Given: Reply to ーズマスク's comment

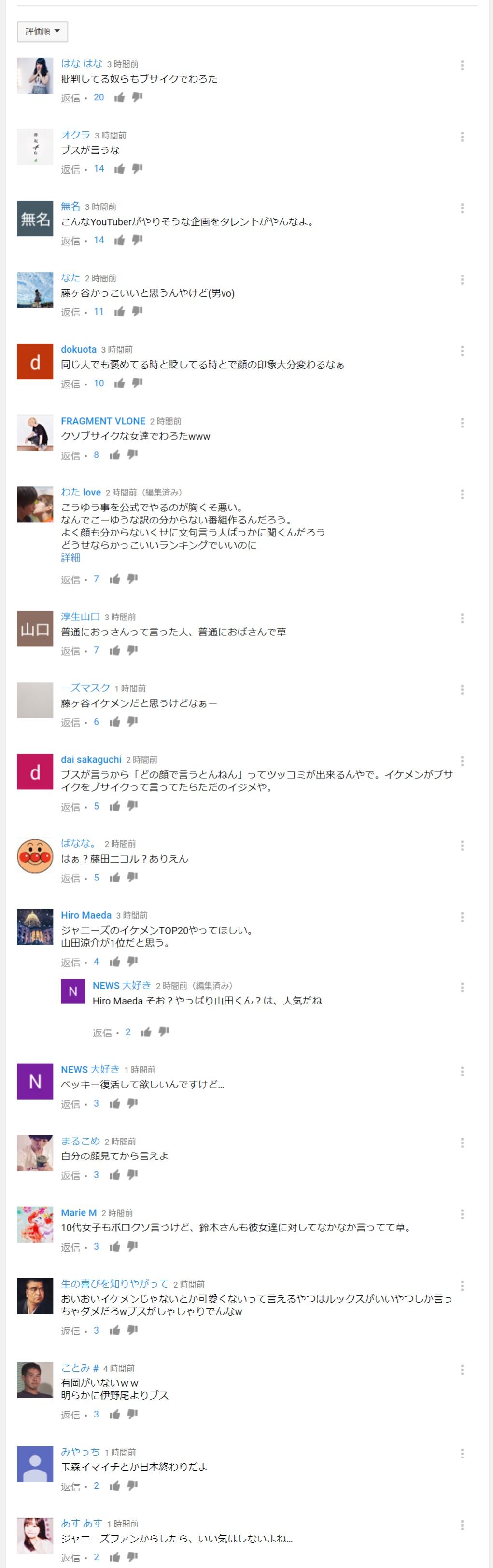Looking at the screenshot, I should tap(70, 722).
